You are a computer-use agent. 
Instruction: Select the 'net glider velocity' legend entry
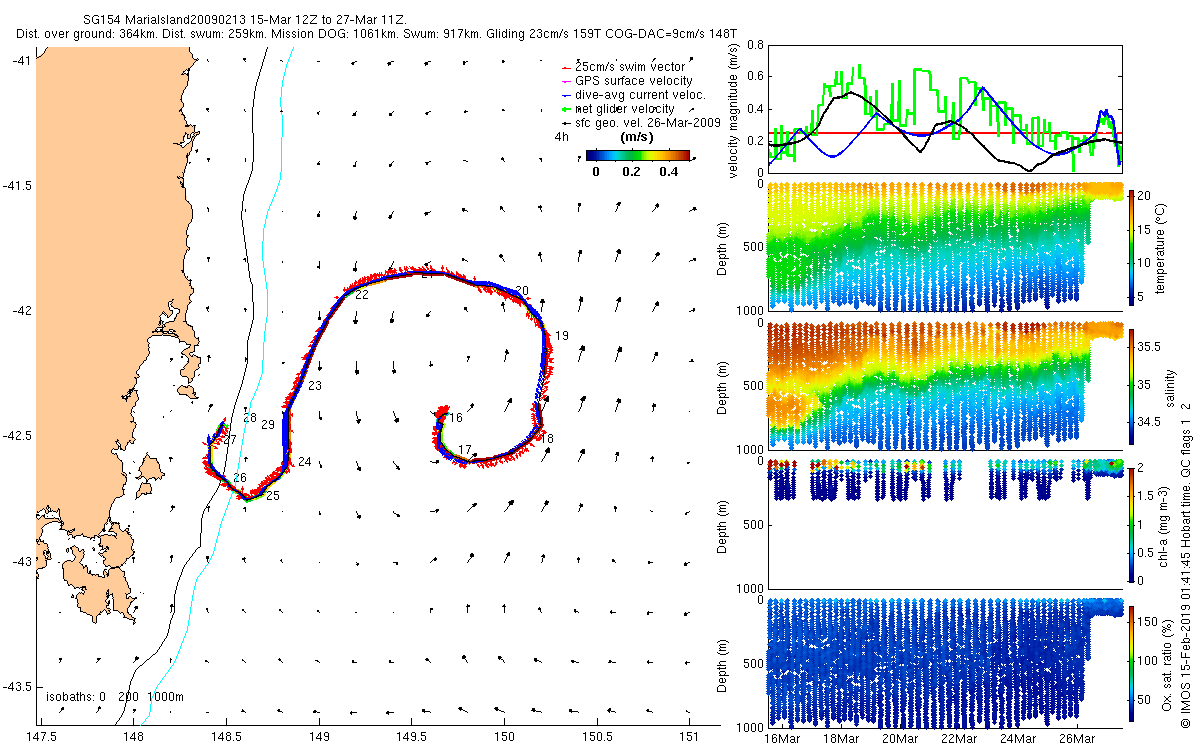coord(616,108)
